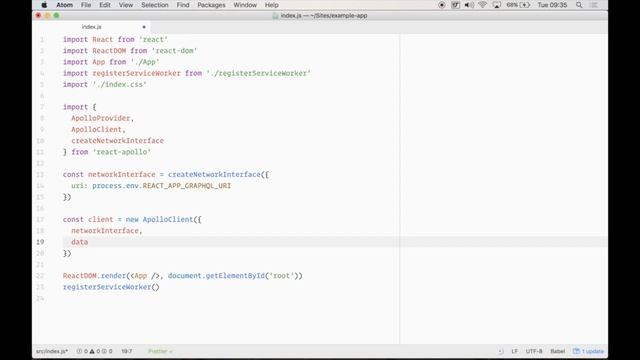The image size is (640, 360).
Task: Click the word data on line 19
Action: pyautogui.click(x=80, y=242)
